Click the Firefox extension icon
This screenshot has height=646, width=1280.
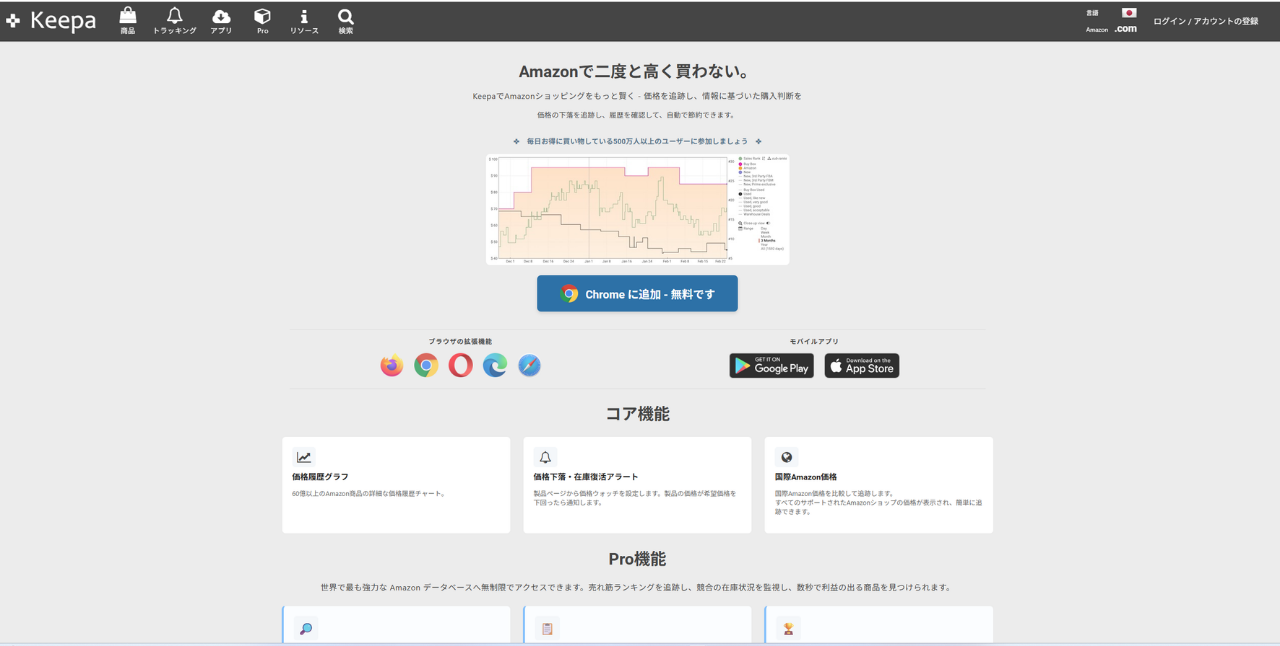(x=392, y=366)
